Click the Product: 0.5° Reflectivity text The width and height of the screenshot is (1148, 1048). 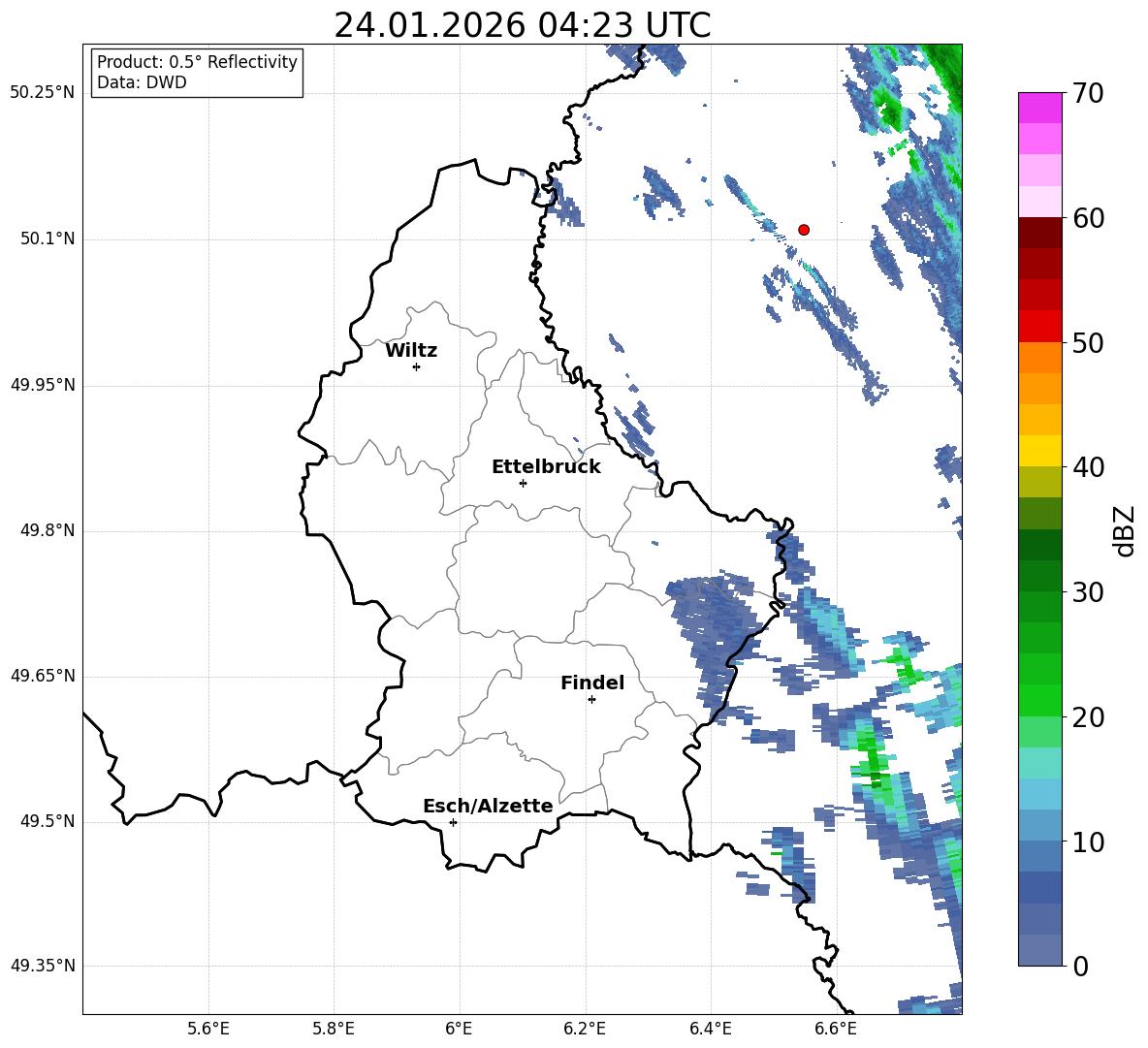click(197, 62)
